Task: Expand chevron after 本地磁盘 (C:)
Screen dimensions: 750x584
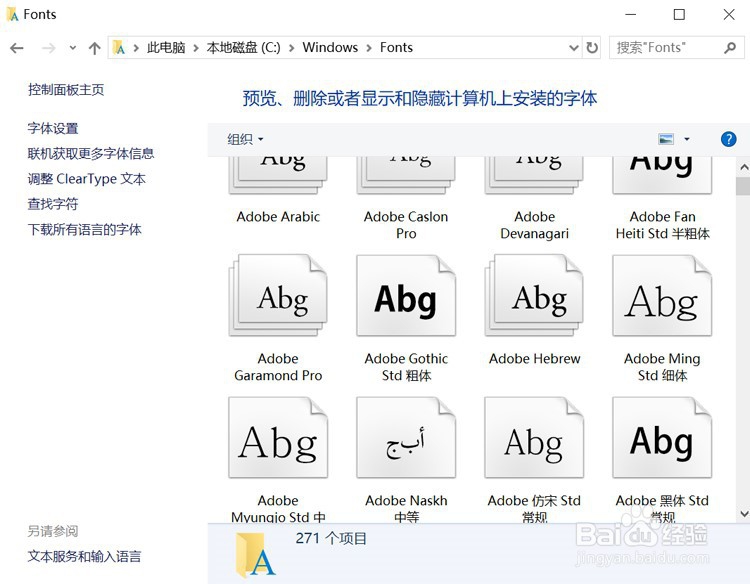Action: 292,48
